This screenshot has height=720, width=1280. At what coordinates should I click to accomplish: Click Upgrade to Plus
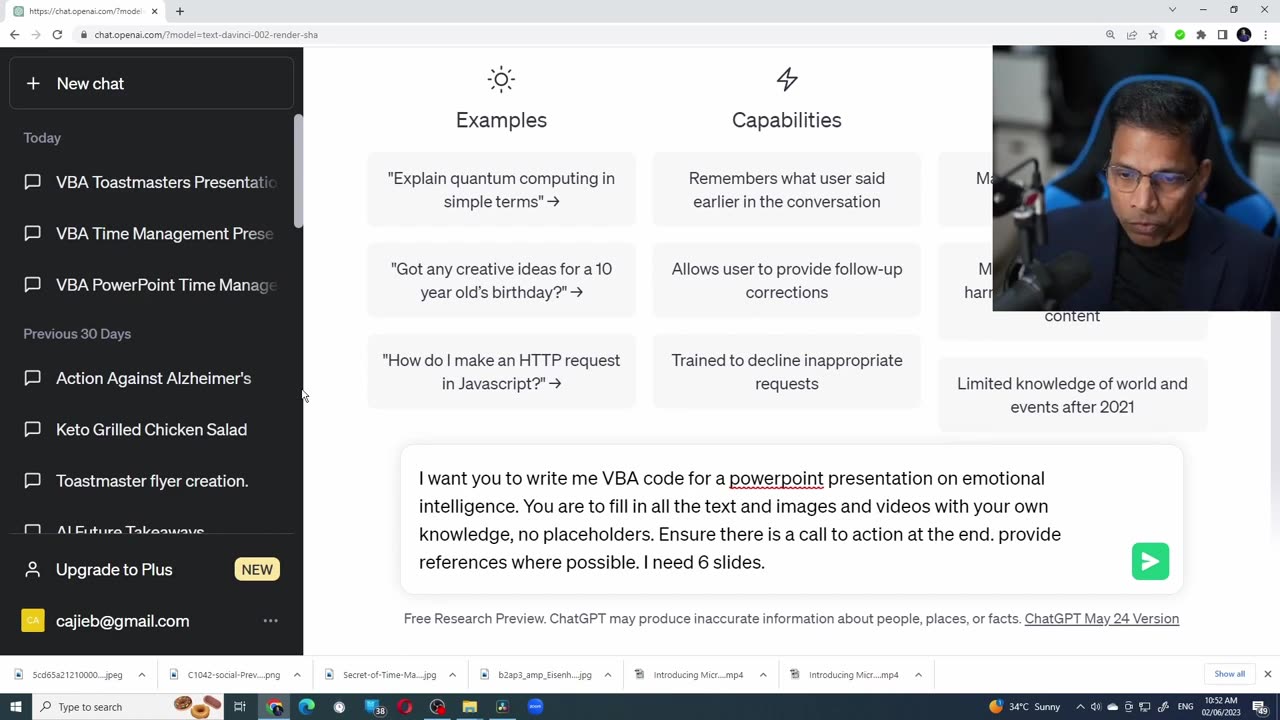[151, 569]
